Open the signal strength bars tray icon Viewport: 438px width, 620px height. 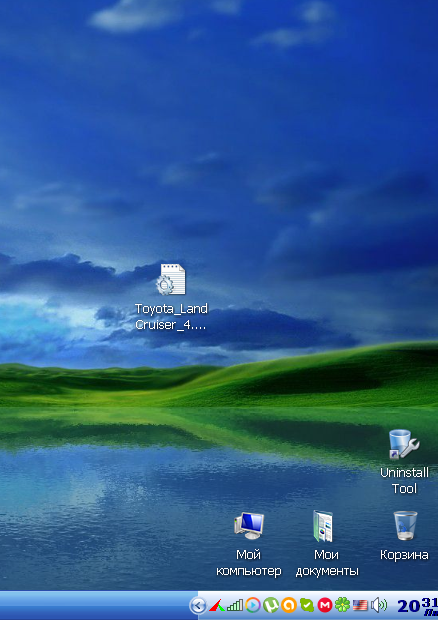click(235, 605)
